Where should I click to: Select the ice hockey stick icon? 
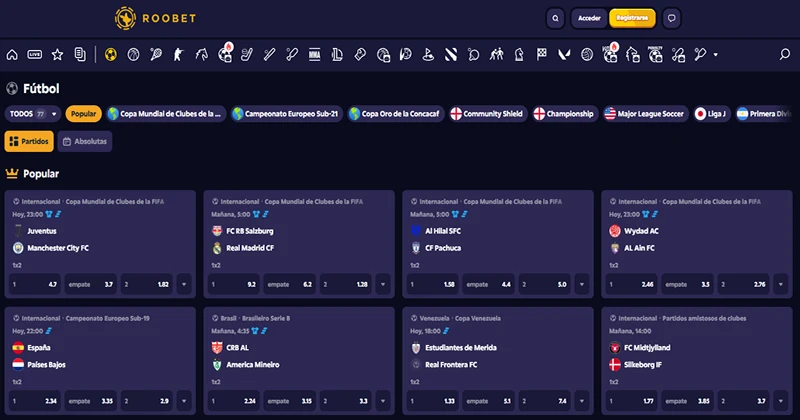(x=247, y=55)
